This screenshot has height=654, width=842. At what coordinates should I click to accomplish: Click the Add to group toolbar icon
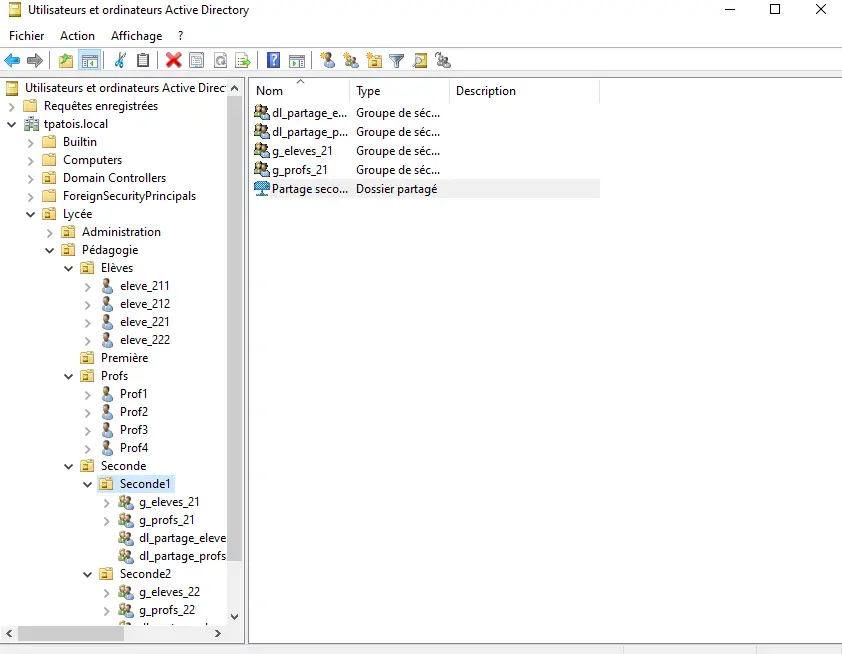point(443,61)
